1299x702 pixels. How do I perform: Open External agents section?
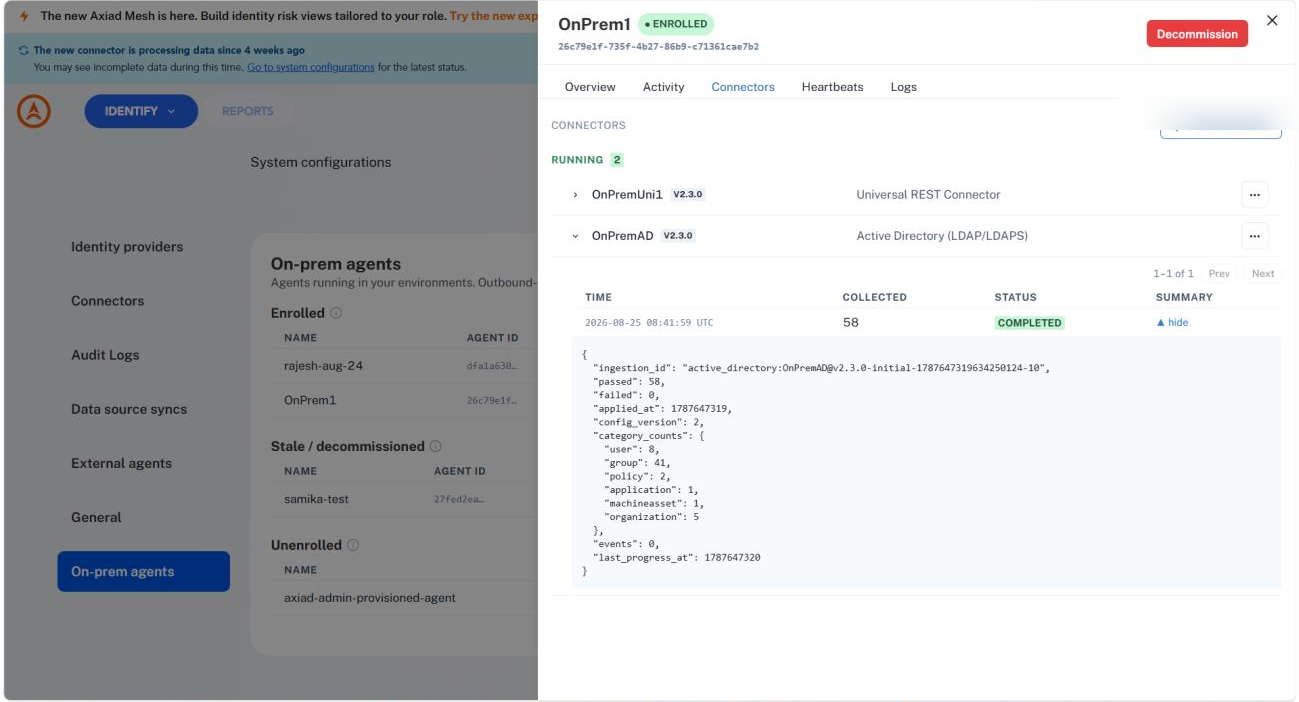pyautogui.click(x=121, y=463)
